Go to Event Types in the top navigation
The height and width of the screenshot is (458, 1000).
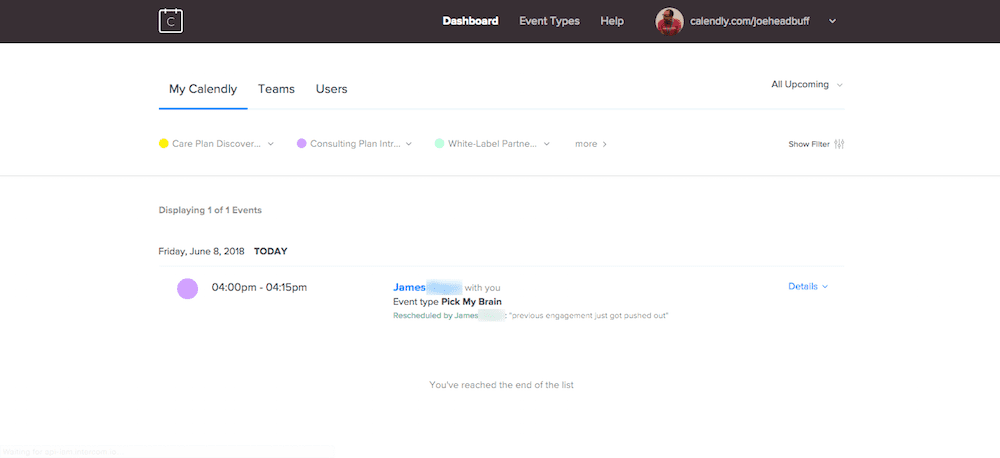[549, 21]
